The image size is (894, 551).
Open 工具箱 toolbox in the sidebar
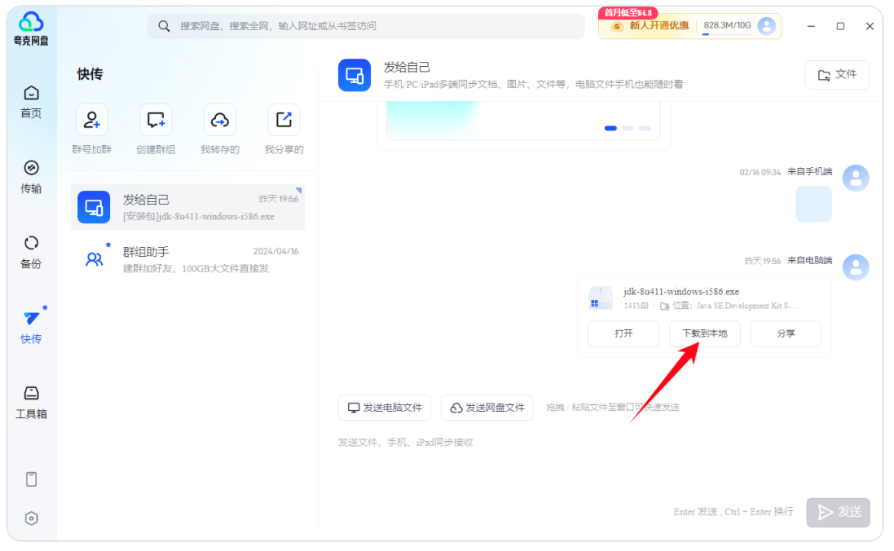coord(31,401)
